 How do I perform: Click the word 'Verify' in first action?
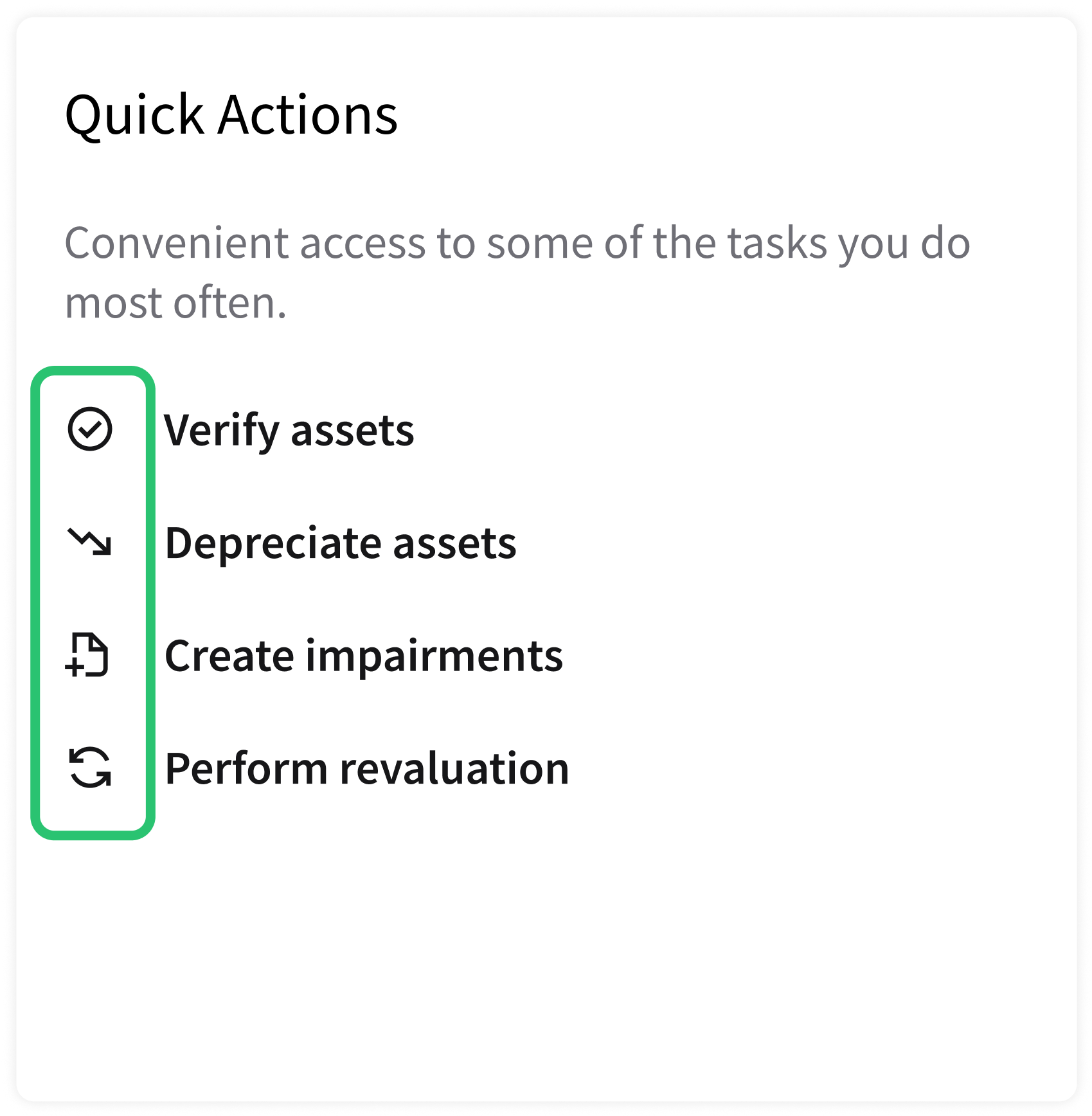point(221,430)
